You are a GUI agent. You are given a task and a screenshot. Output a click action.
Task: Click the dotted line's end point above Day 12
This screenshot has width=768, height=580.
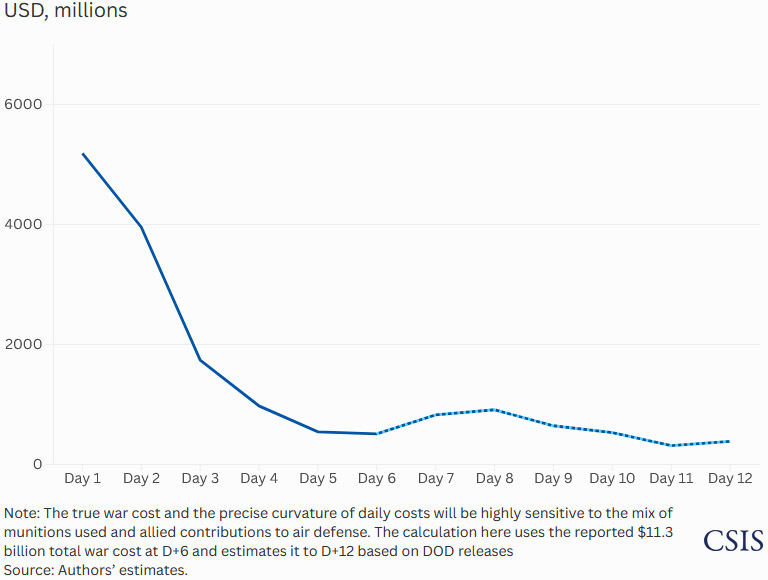click(729, 441)
